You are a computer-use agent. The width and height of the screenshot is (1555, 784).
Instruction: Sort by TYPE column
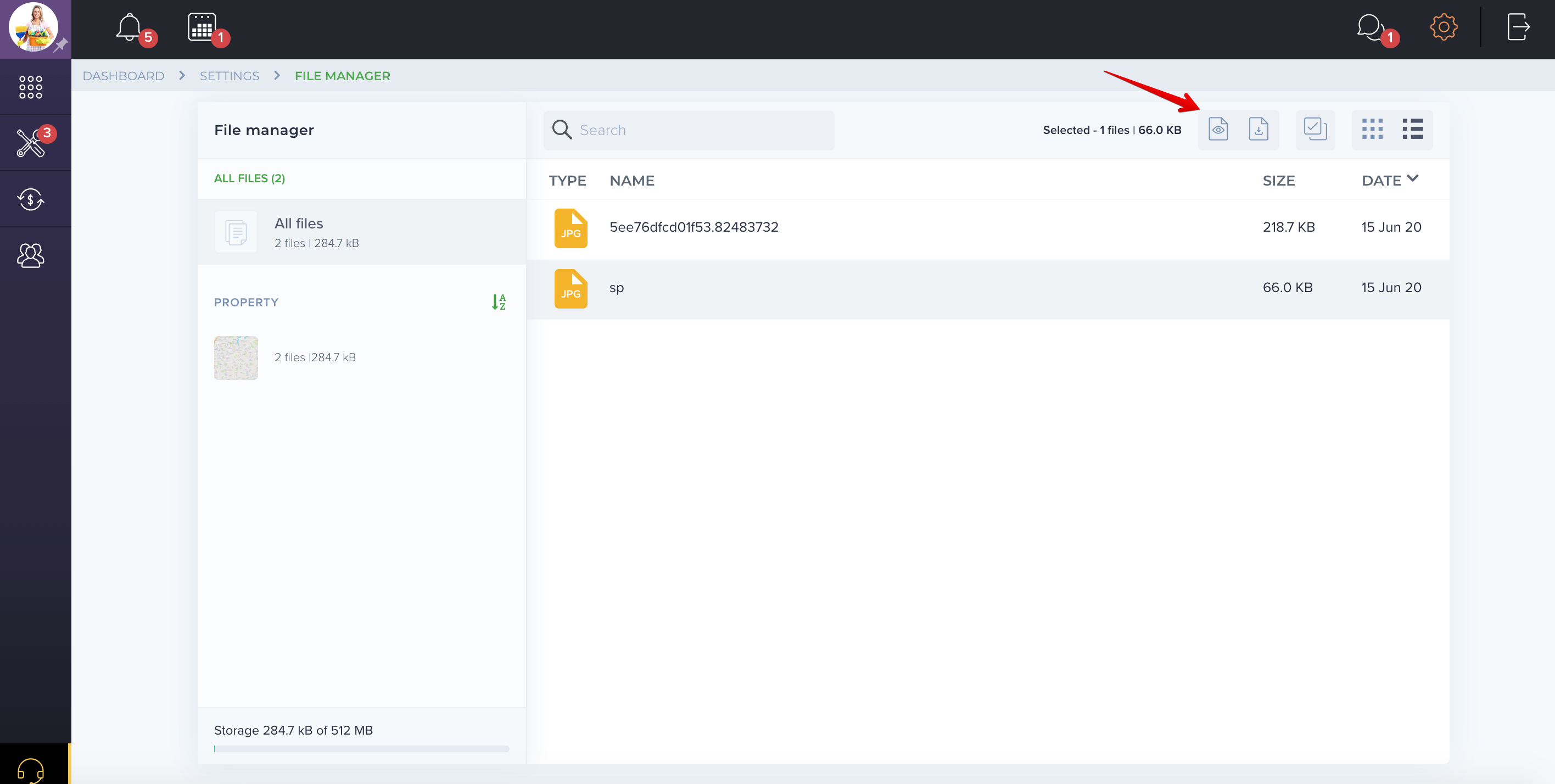click(x=567, y=181)
